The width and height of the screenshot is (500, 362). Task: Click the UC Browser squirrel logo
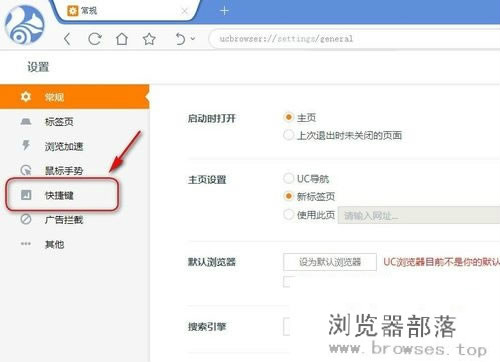[25, 25]
